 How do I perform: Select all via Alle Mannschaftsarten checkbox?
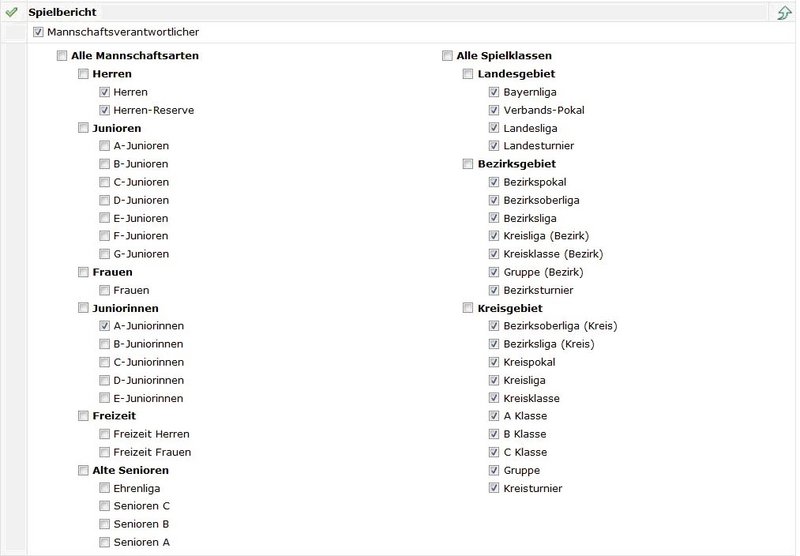(62, 56)
